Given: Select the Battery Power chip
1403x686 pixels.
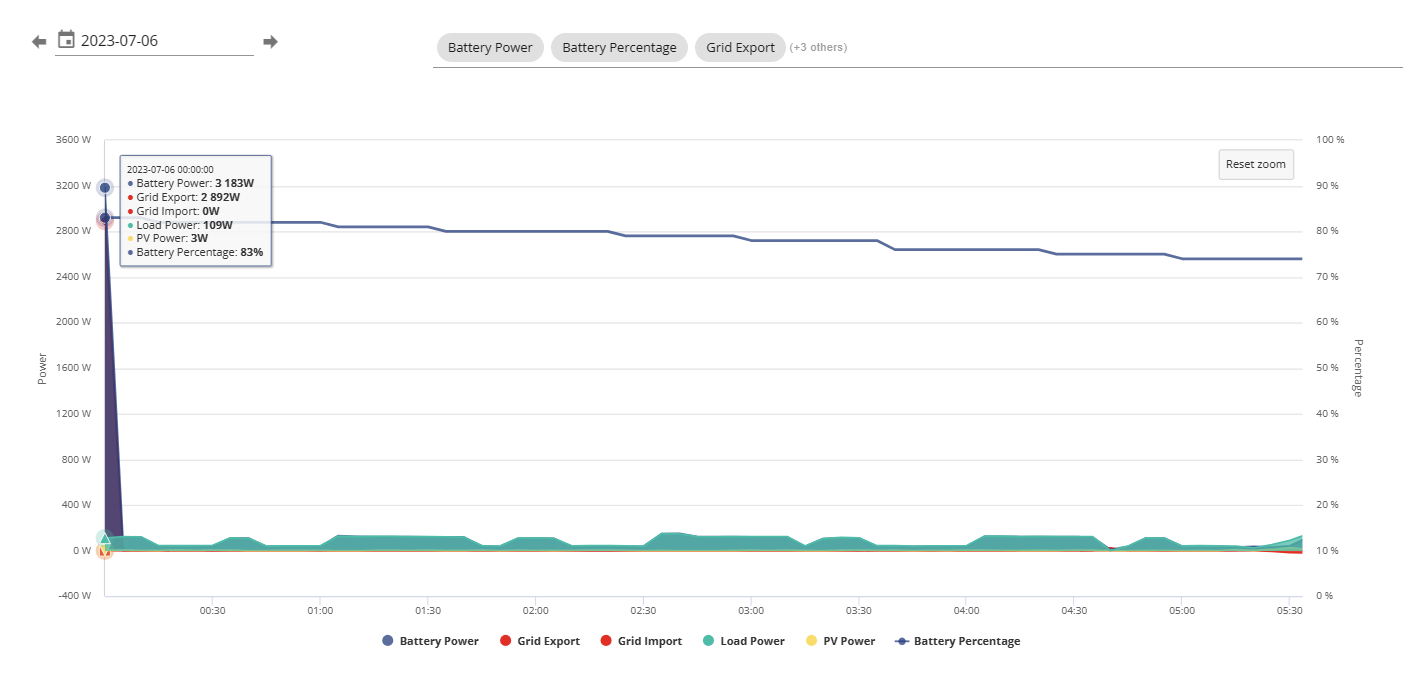Looking at the screenshot, I should pyautogui.click(x=490, y=47).
